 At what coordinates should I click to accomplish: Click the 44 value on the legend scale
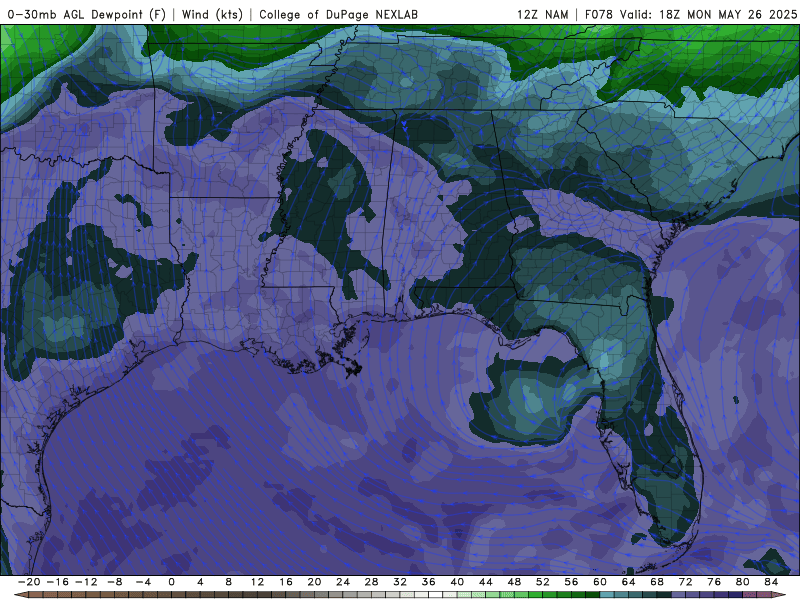click(486, 582)
